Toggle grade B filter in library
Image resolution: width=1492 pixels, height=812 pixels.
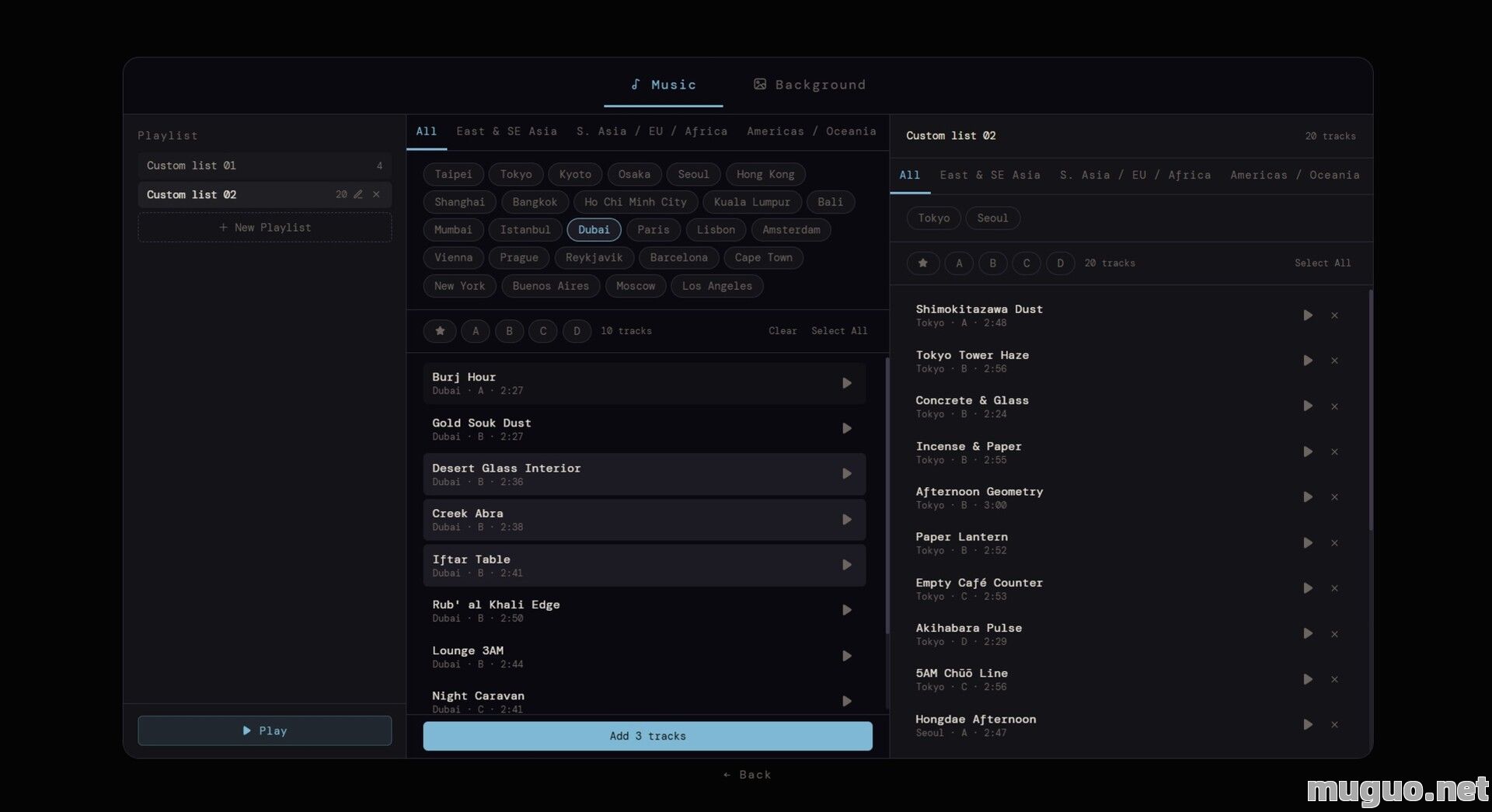[x=509, y=331]
